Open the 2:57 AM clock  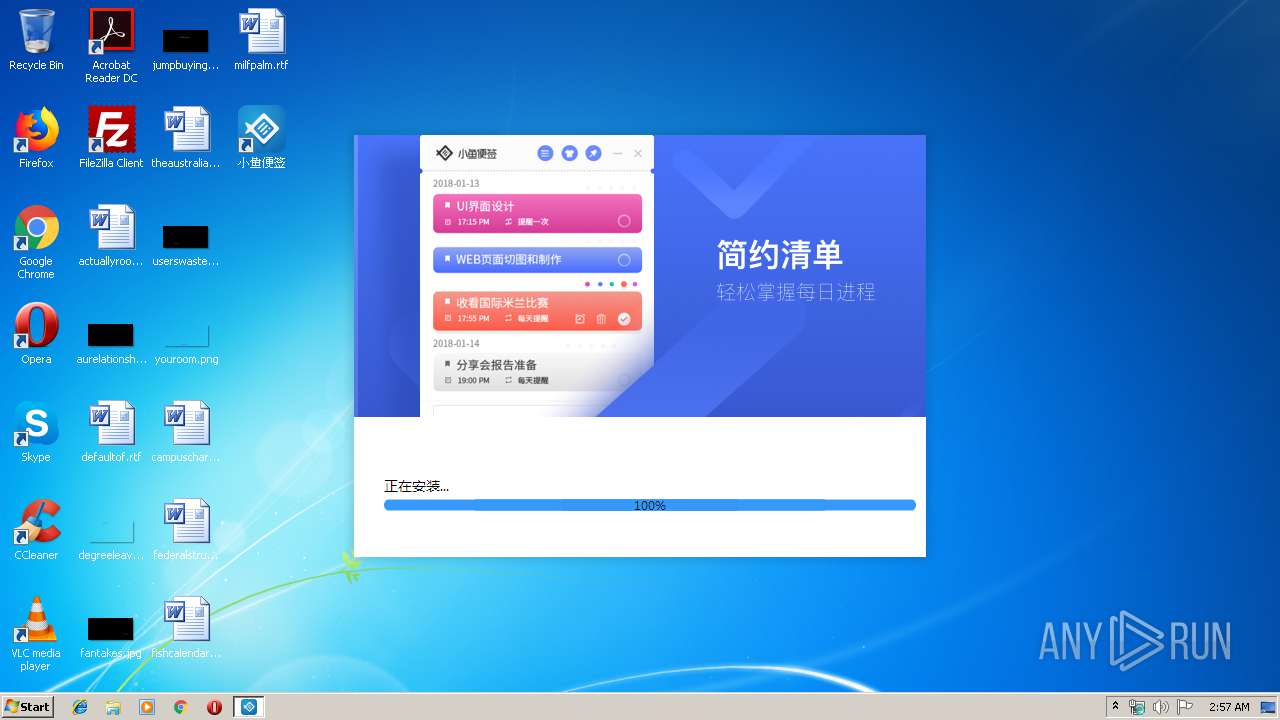pos(1229,707)
